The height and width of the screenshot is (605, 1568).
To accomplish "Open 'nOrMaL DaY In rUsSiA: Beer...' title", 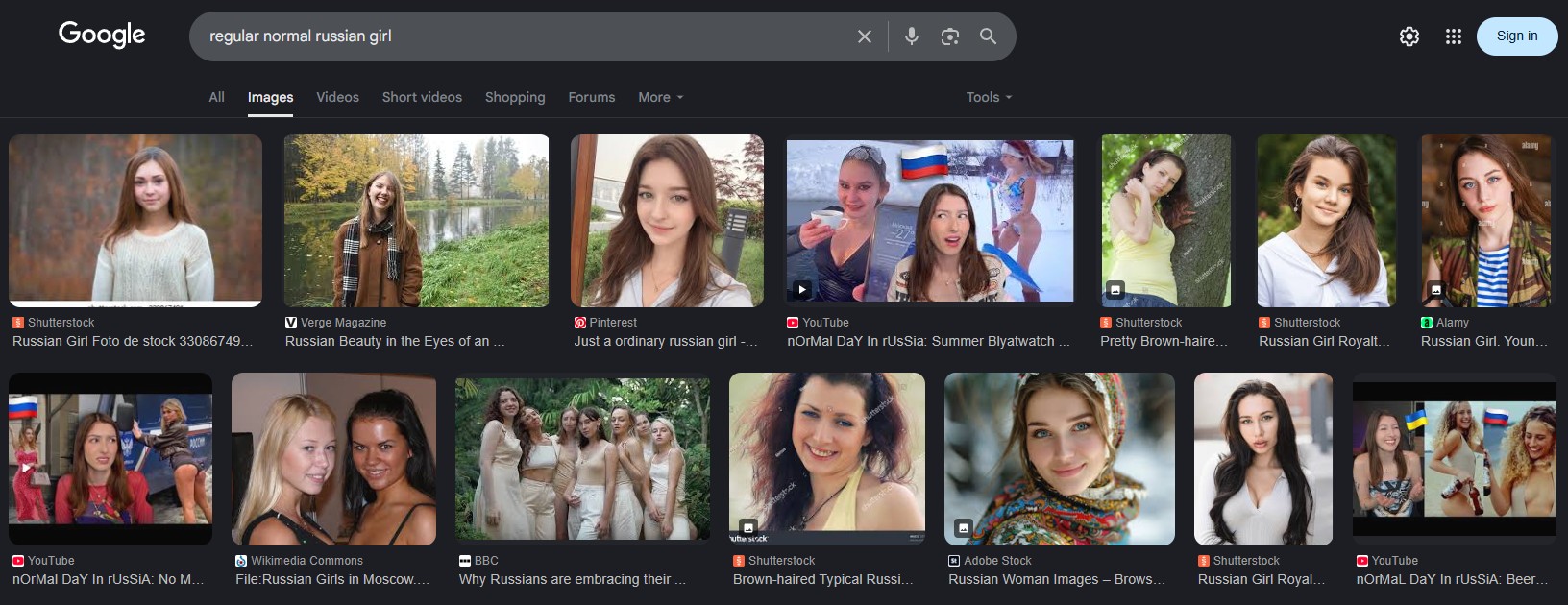I will (x=1452, y=579).
